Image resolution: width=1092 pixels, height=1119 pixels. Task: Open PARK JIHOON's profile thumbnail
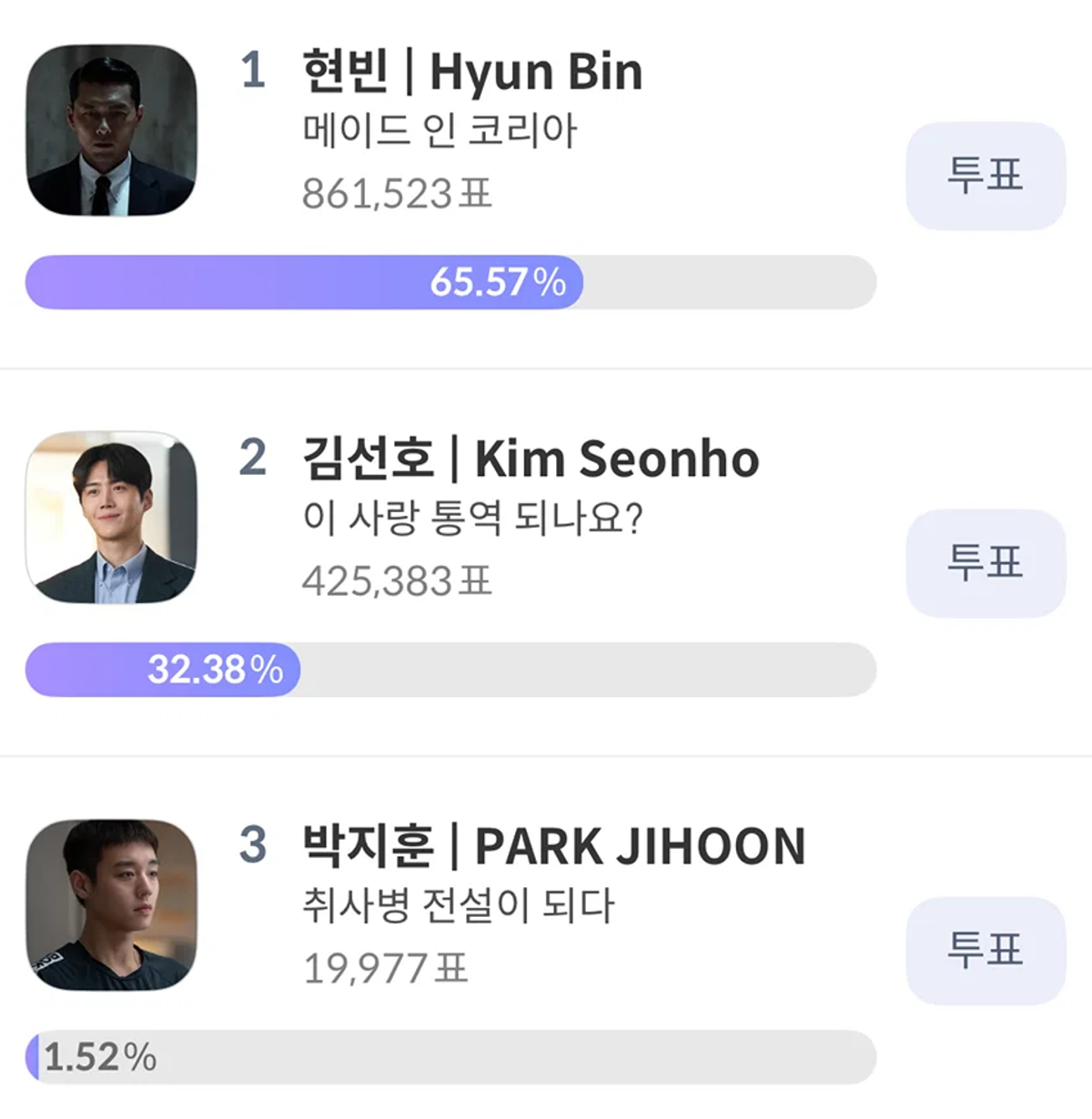[x=111, y=905]
